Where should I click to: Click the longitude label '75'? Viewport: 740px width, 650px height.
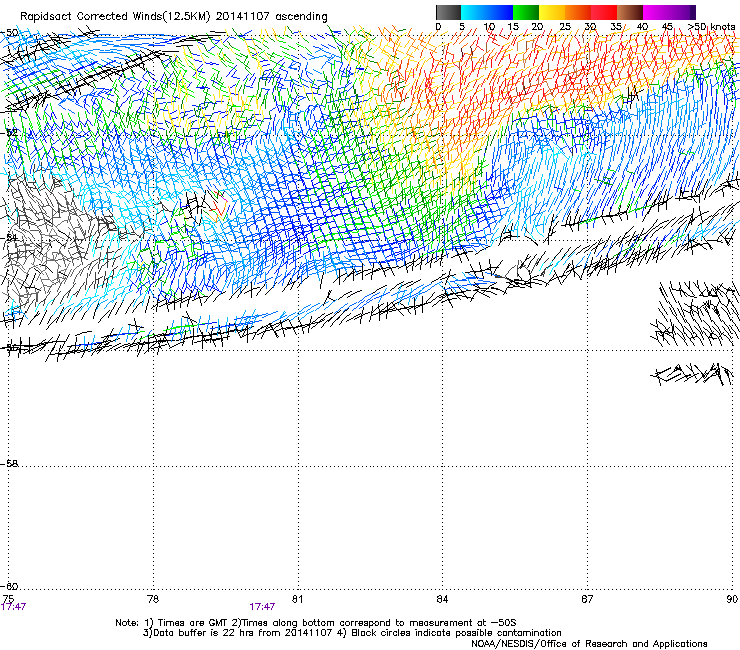(8, 599)
